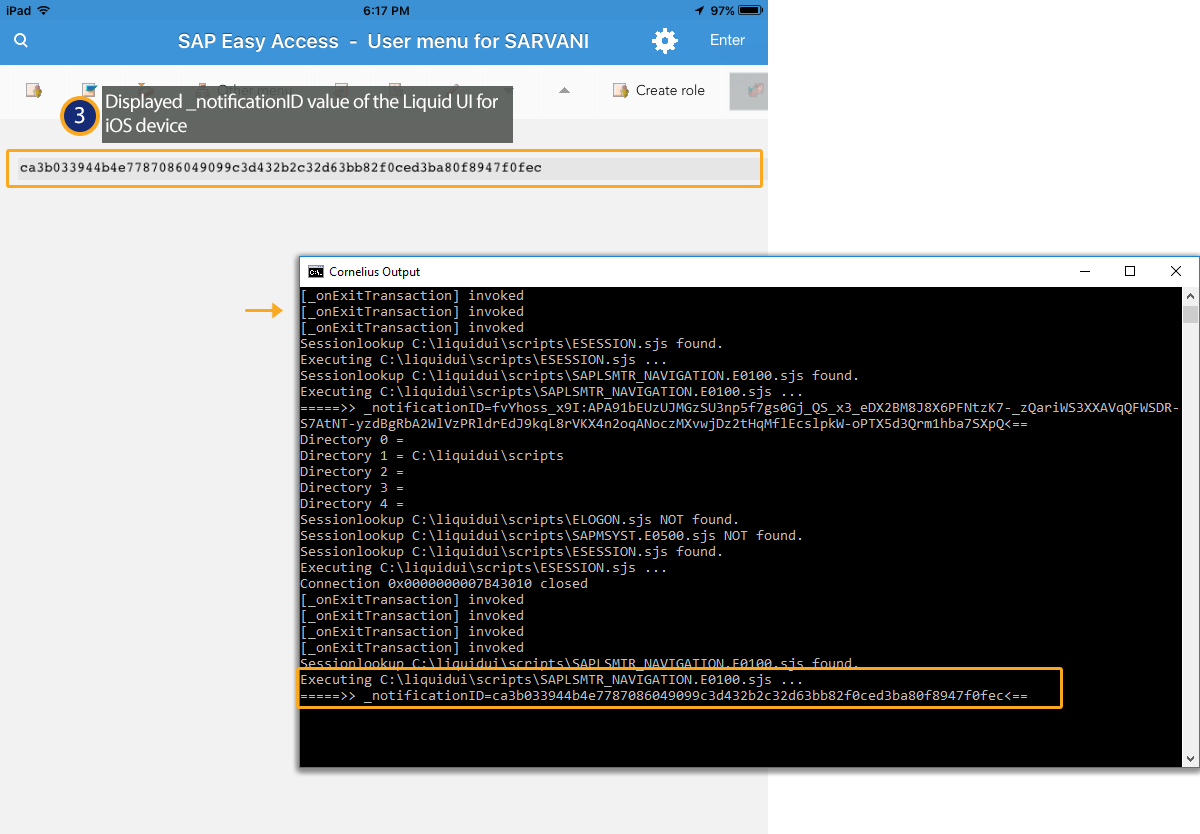Click the Wi-Fi icon in the iPad status bar

43,9
